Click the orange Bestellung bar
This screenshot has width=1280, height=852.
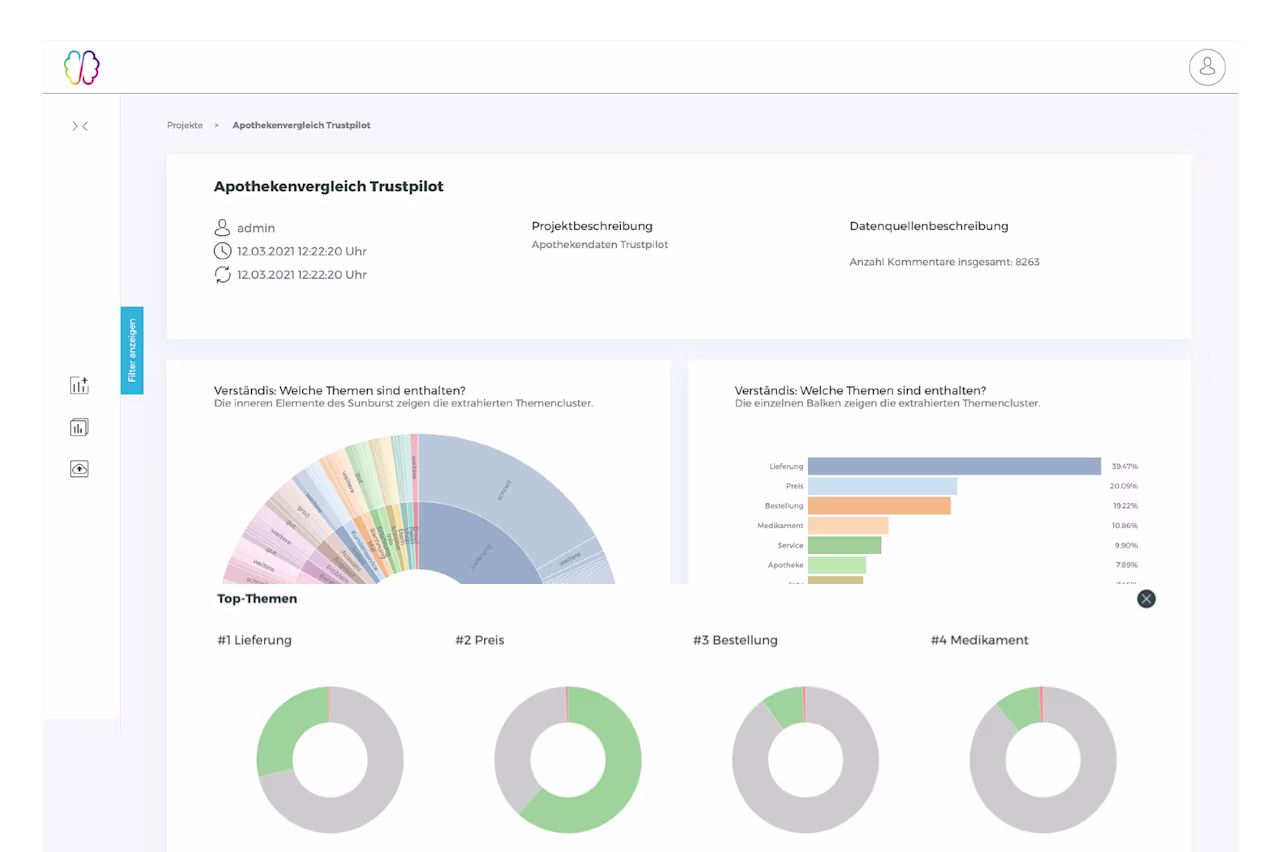879,506
